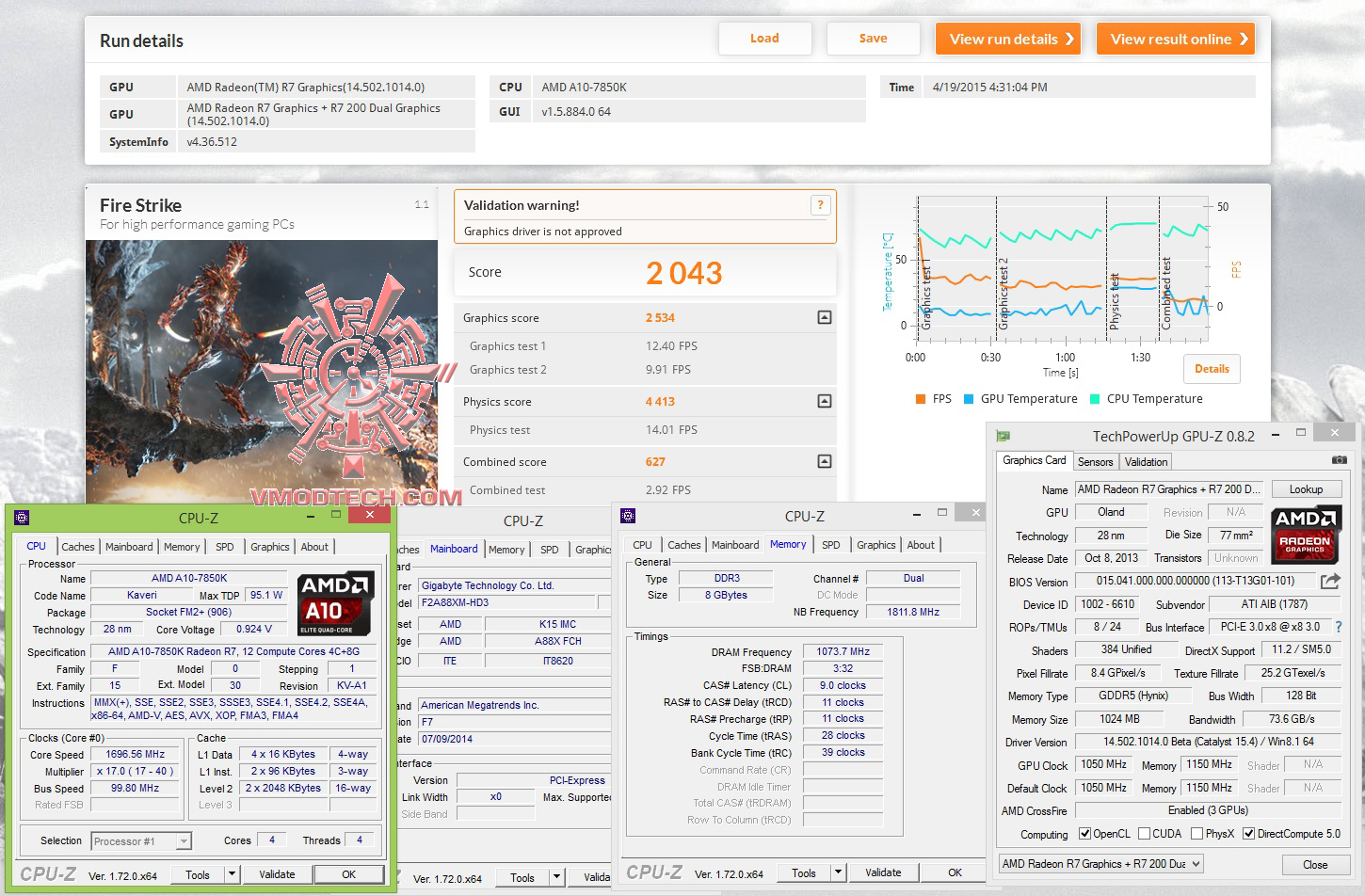Click the Graphics score value 2 534
Screen dimensions: 1365x896
coord(660,317)
